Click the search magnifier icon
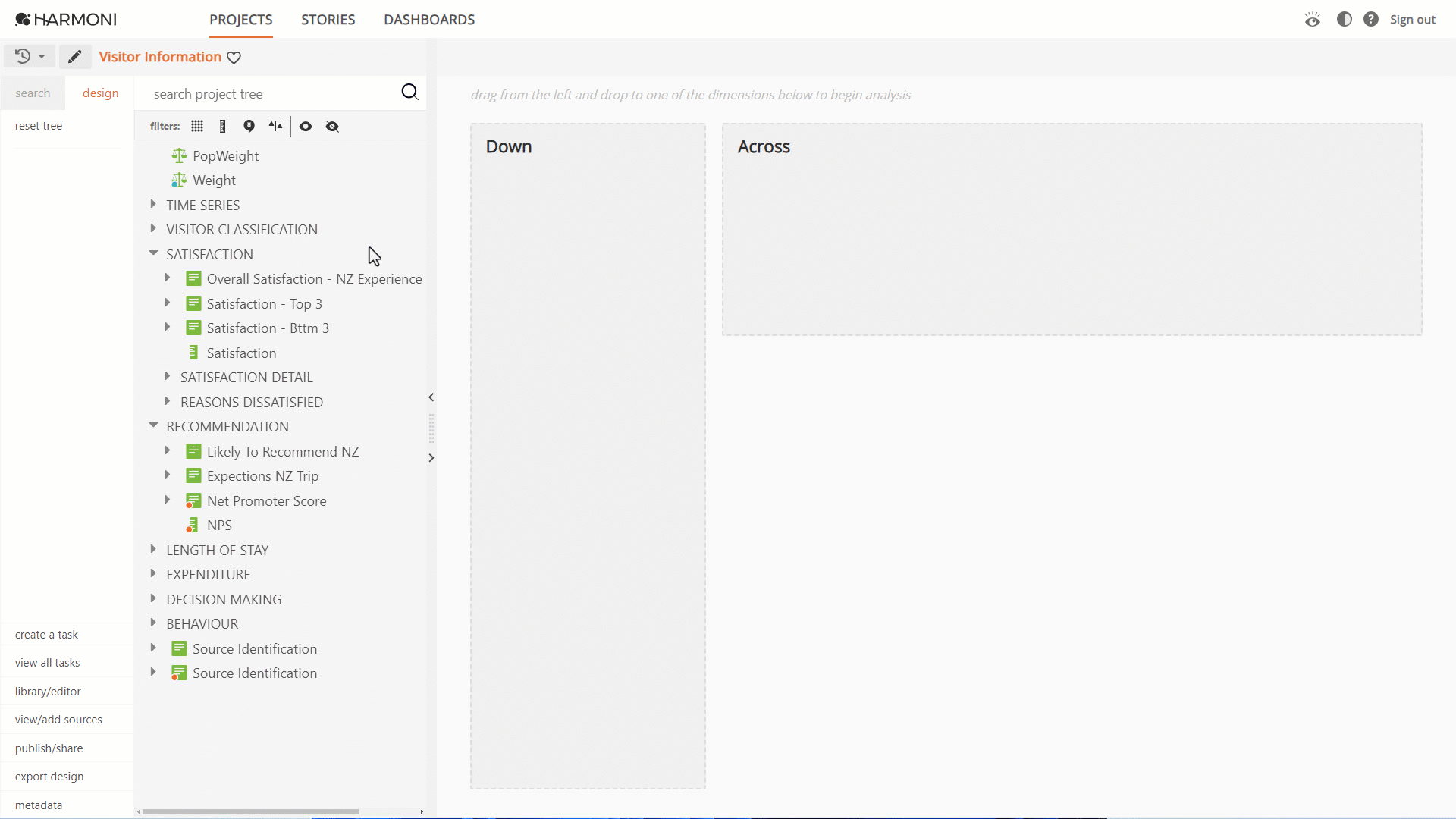The width and height of the screenshot is (1456, 819). (x=409, y=93)
